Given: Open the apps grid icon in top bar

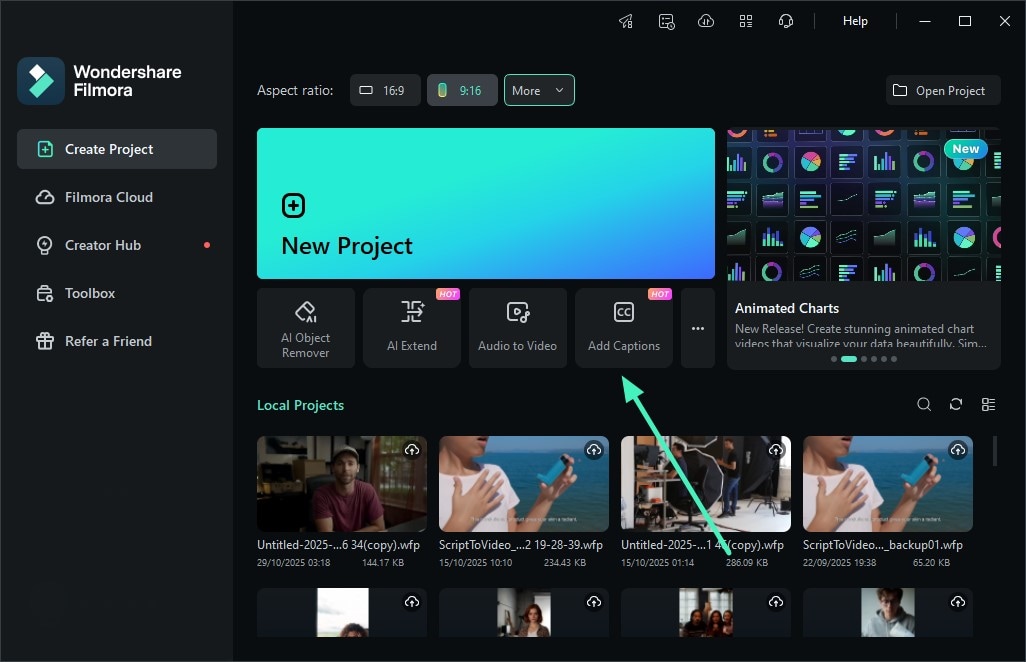Looking at the screenshot, I should pyautogui.click(x=746, y=22).
